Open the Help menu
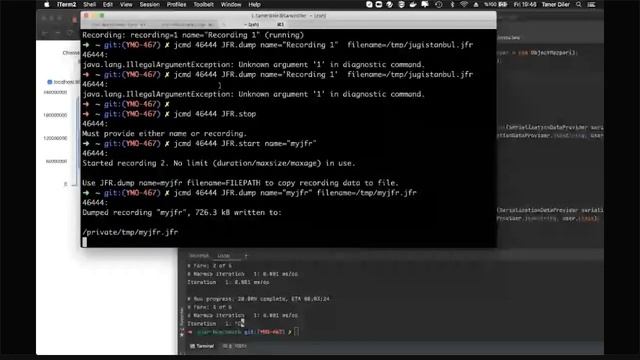640x360 pixels. (x=254, y=4)
